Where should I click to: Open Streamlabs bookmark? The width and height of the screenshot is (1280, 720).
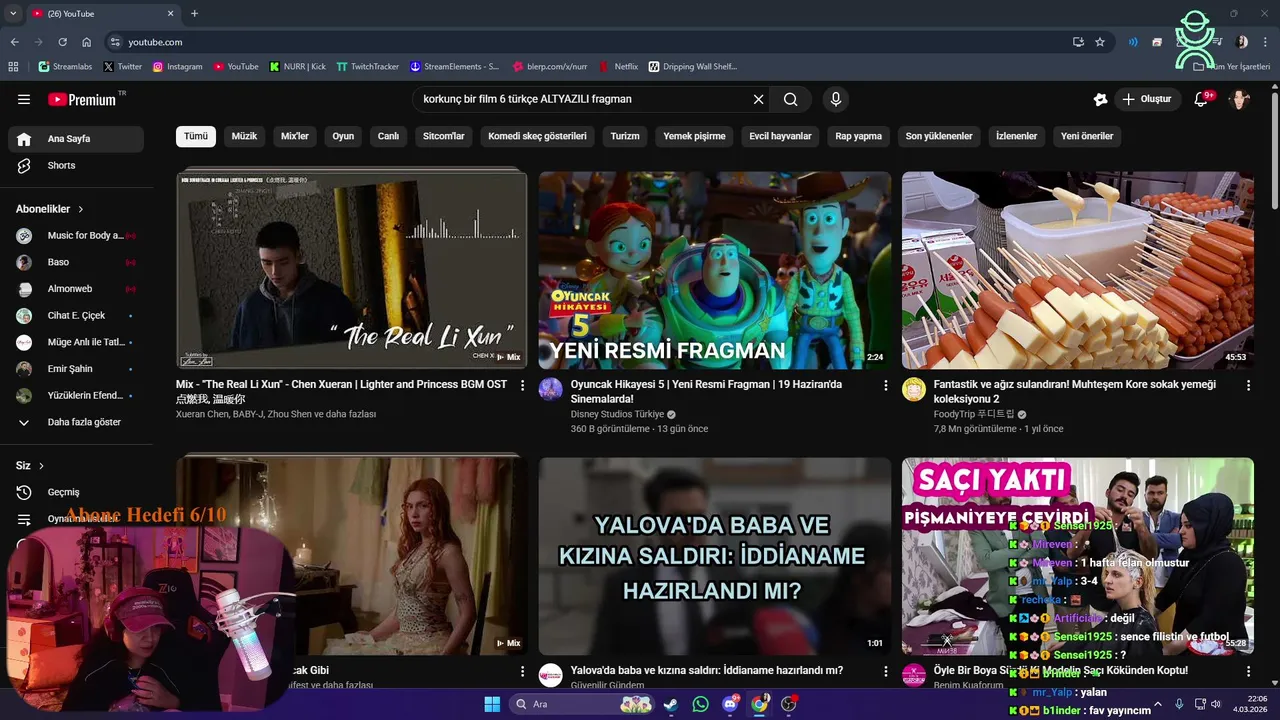click(66, 67)
